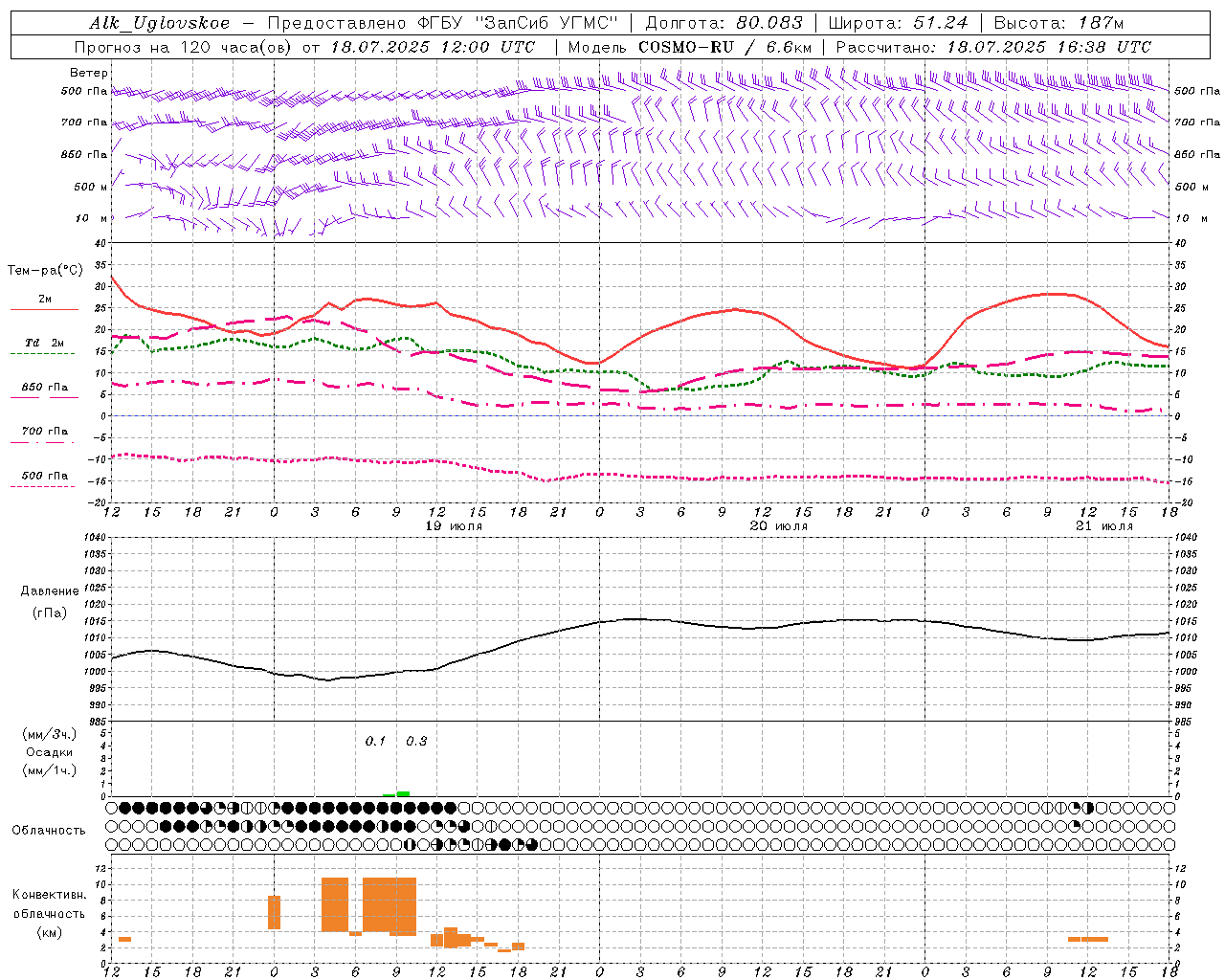Image resolution: width=1225 pixels, height=980 pixels.
Task: Select the "2м" temperature legend entry
Action: point(45,300)
